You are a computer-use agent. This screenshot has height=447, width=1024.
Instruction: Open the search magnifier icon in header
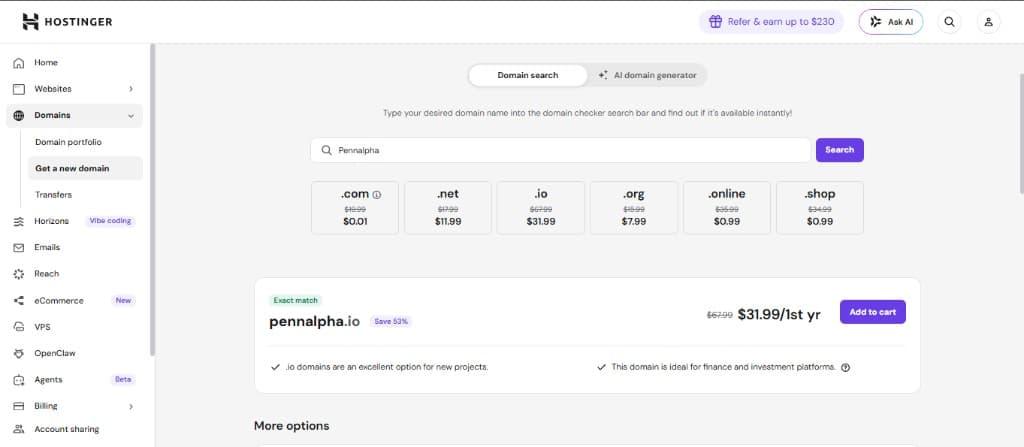pos(950,22)
